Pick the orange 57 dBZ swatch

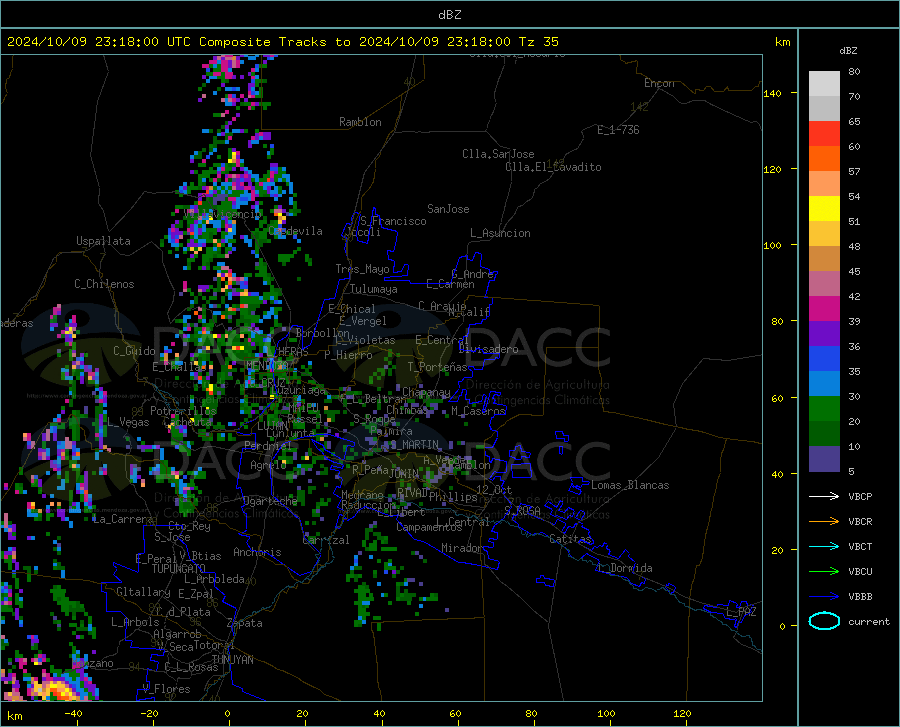tap(824, 159)
